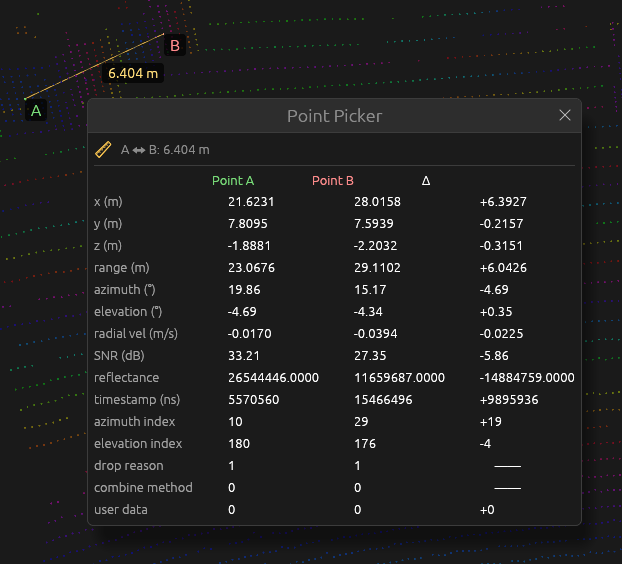Click Point B azimuth value 15.17
This screenshot has width=622, height=564.
pos(370,290)
